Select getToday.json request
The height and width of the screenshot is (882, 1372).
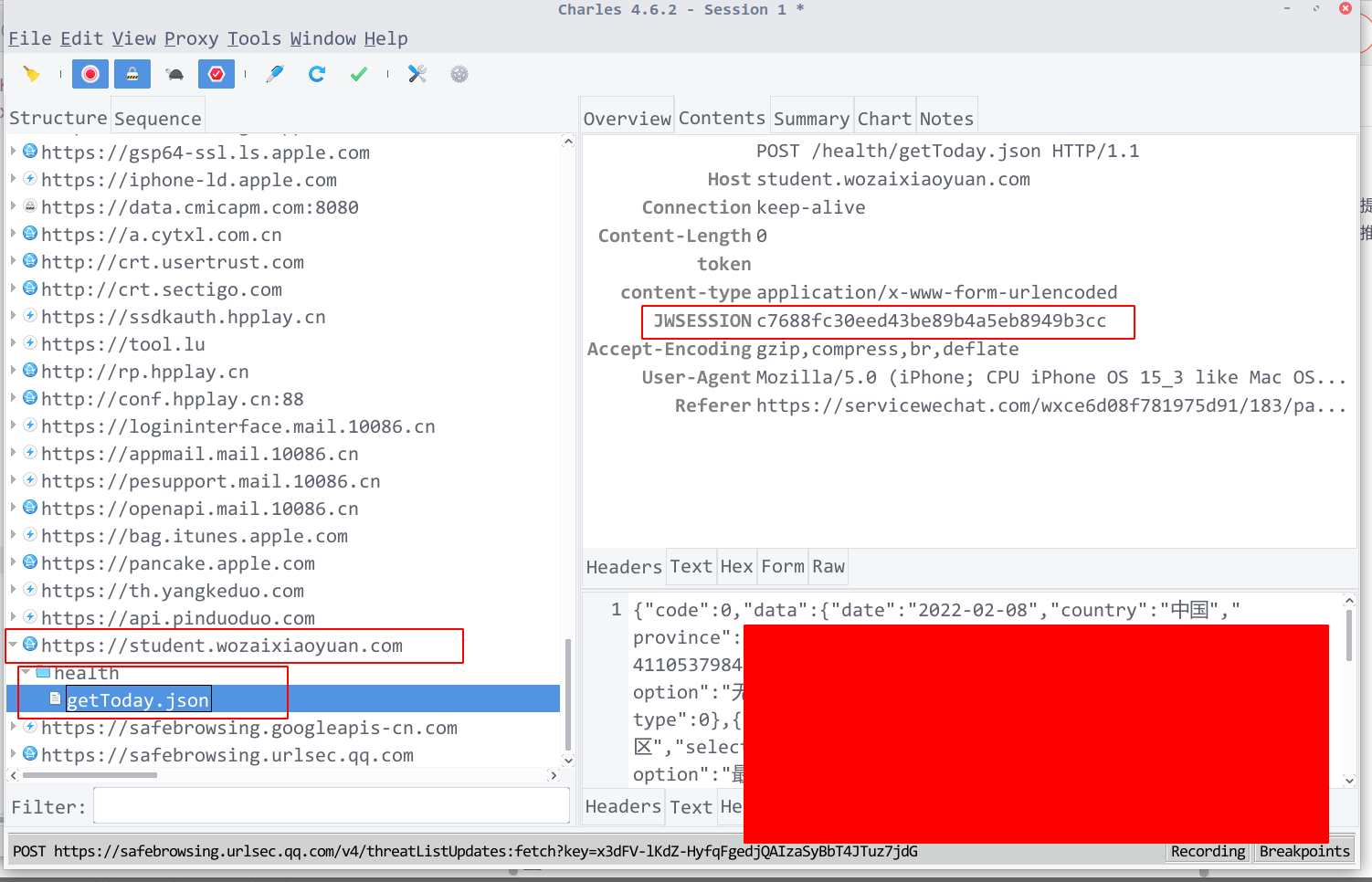138,699
